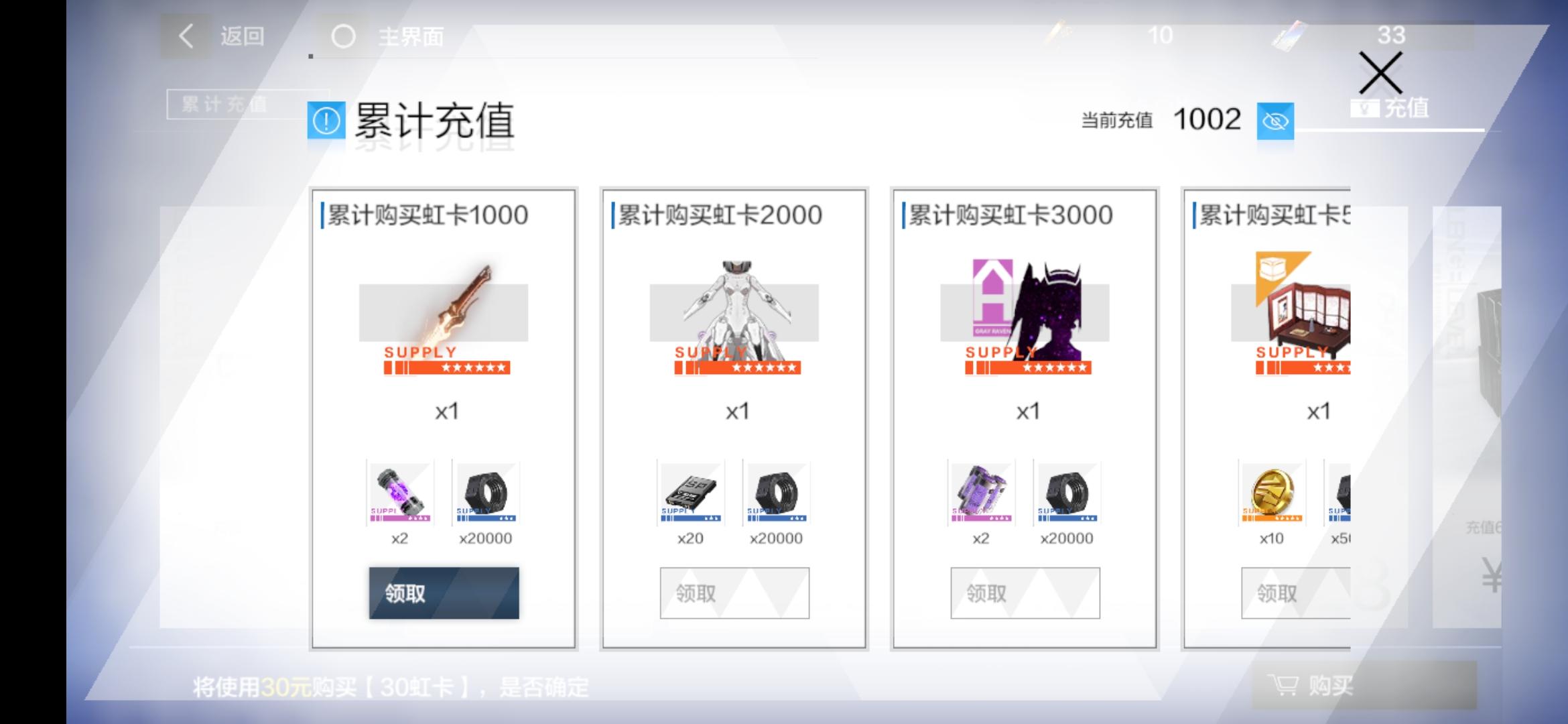1568x724 pixels.
Task: Tap the SP chip item x20
Action: coord(691,493)
